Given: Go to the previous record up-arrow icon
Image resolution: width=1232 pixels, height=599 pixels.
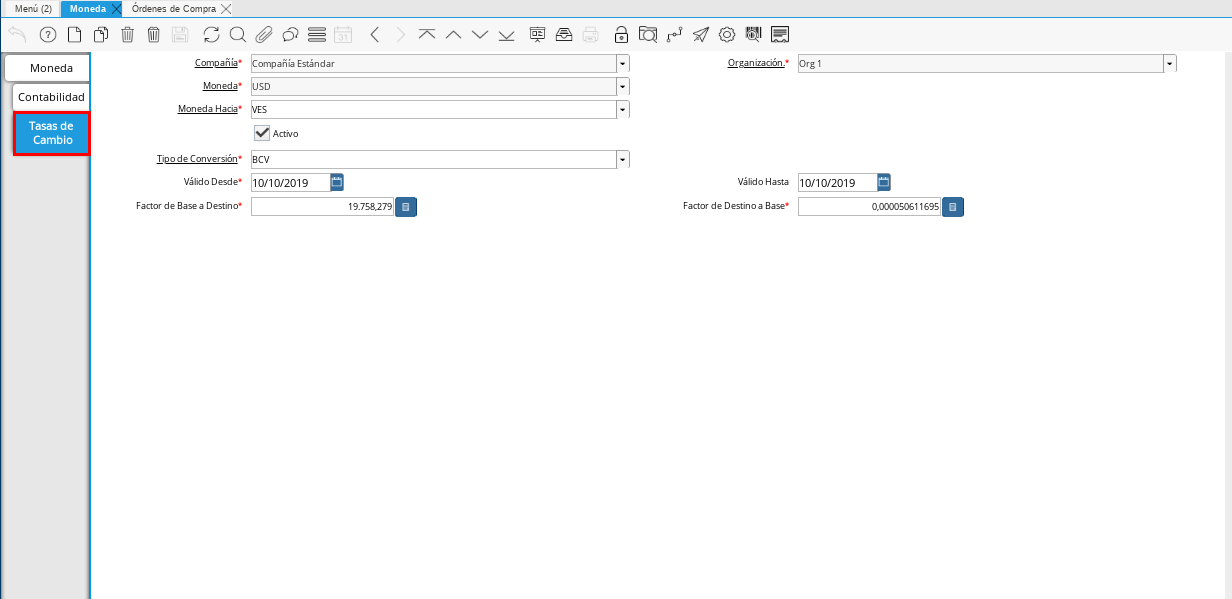Looking at the screenshot, I should (453, 34).
